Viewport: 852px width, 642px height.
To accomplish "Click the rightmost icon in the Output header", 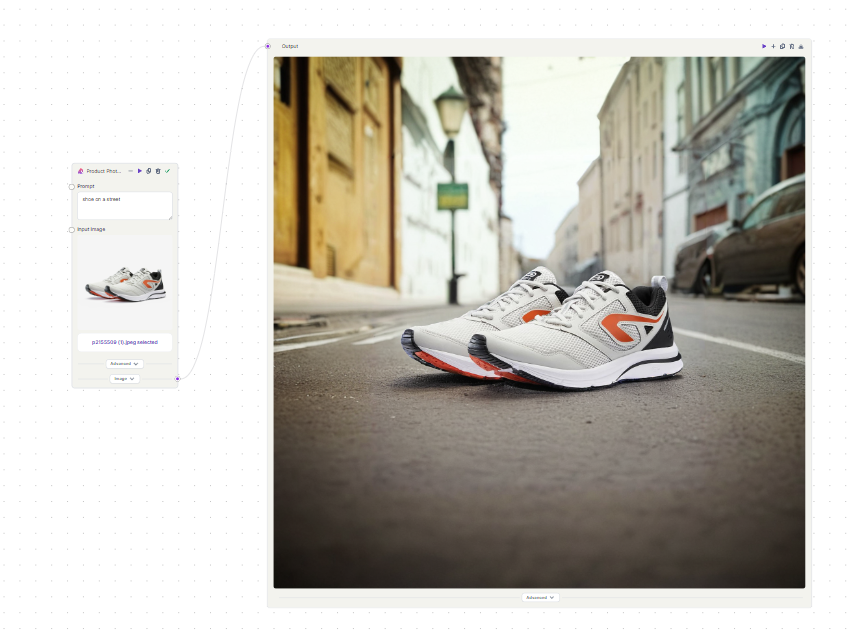I will pyautogui.click(x=801, y=46).
